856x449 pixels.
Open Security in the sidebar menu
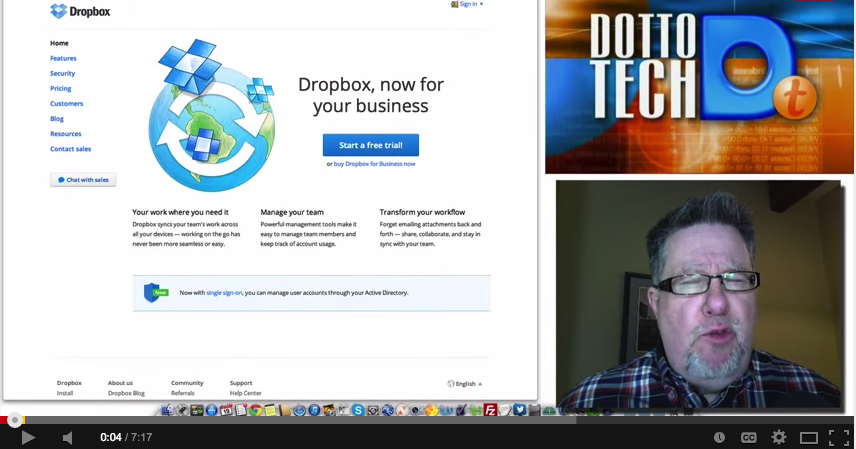(63, 73)
